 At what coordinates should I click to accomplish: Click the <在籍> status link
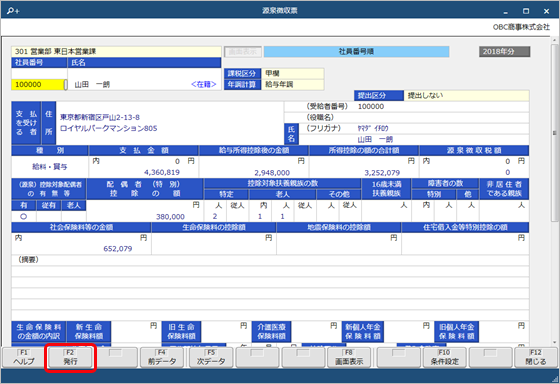tap(204, 85)
